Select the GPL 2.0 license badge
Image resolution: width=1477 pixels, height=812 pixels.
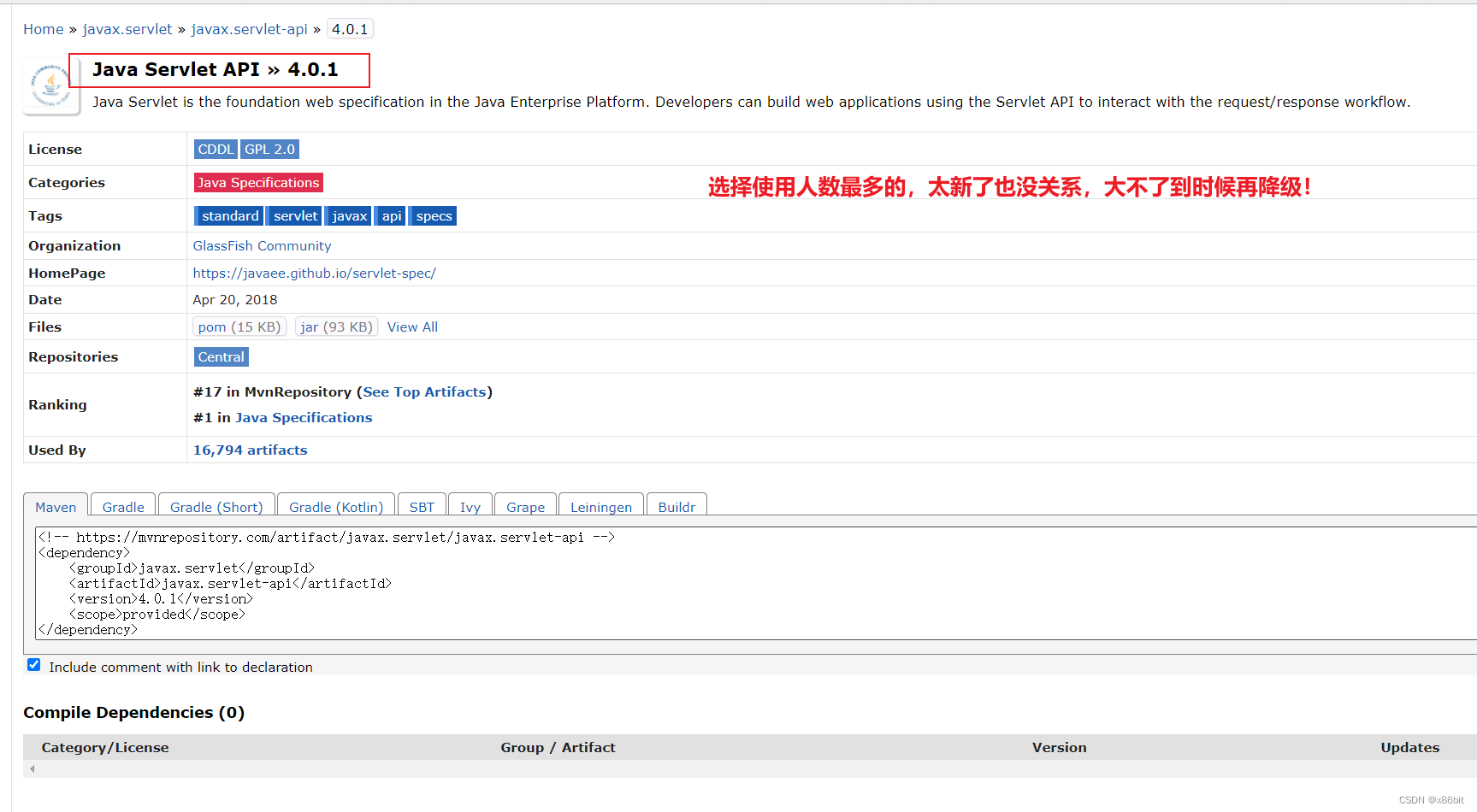click(269, 149)
